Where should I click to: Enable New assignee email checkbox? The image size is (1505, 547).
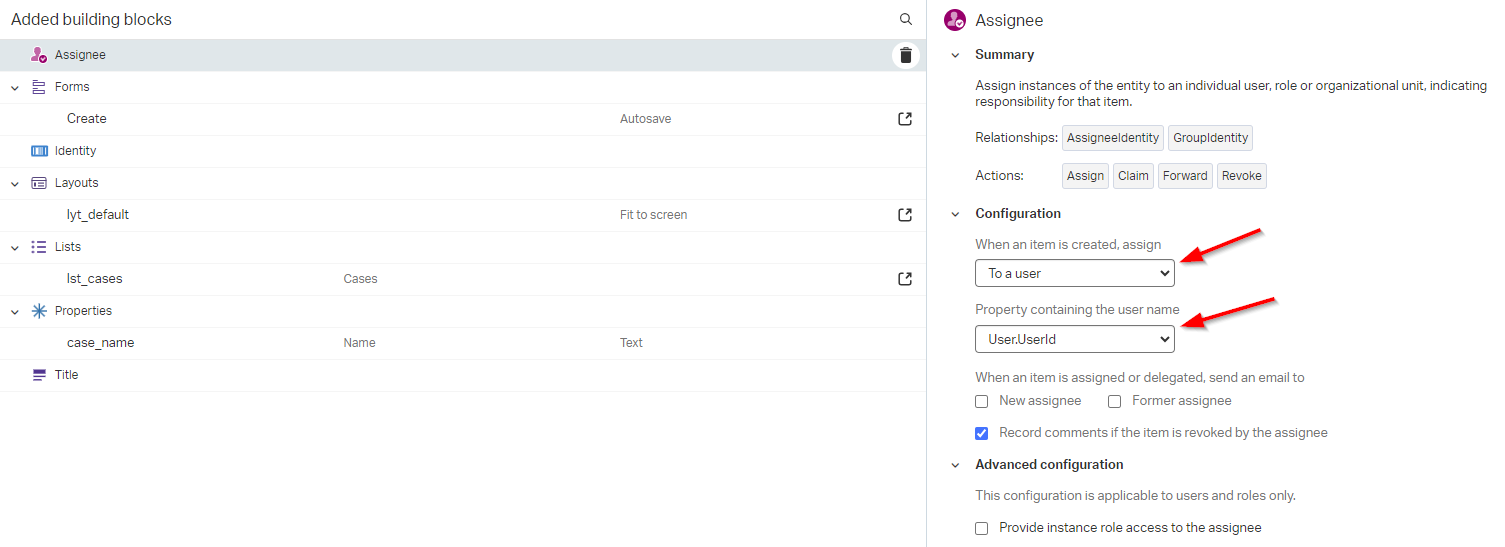tap(982, 401)
